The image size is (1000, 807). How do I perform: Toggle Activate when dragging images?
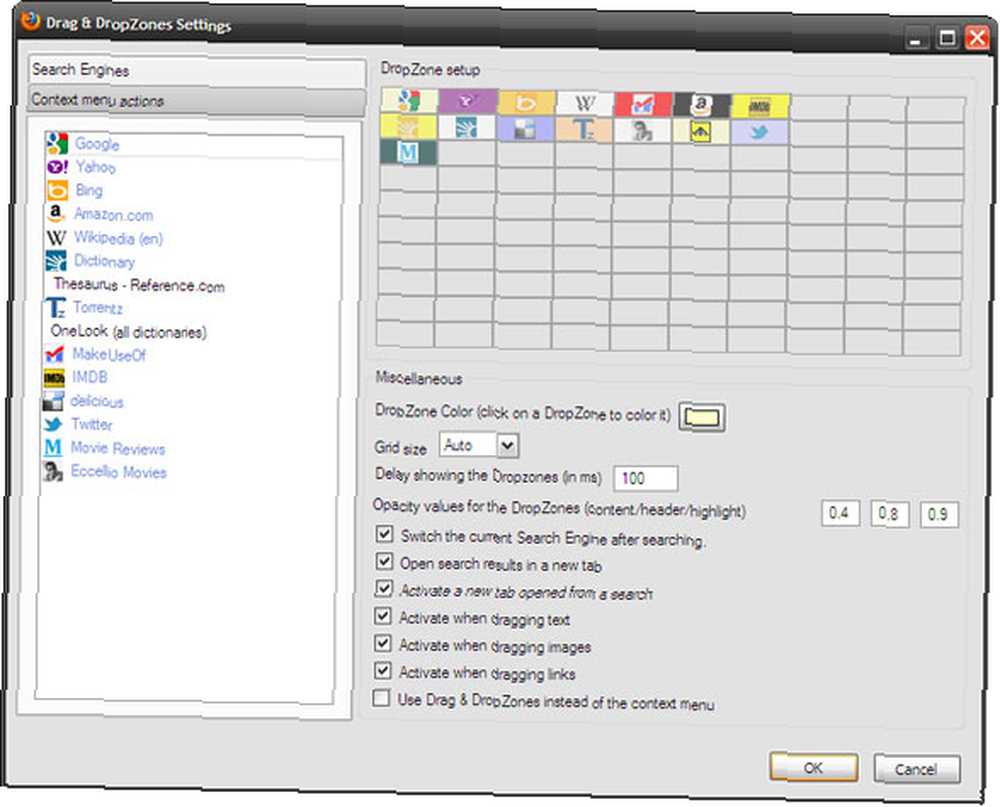[x=383, y=642]
